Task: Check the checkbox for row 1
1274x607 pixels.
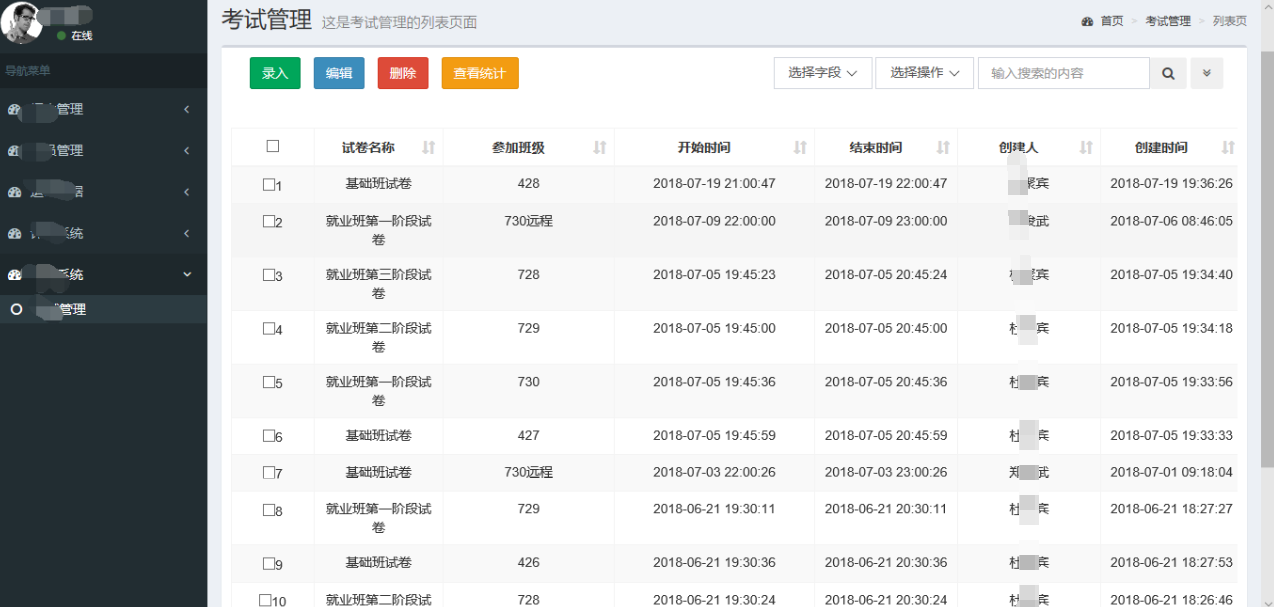Action: [x=268, y=185]
